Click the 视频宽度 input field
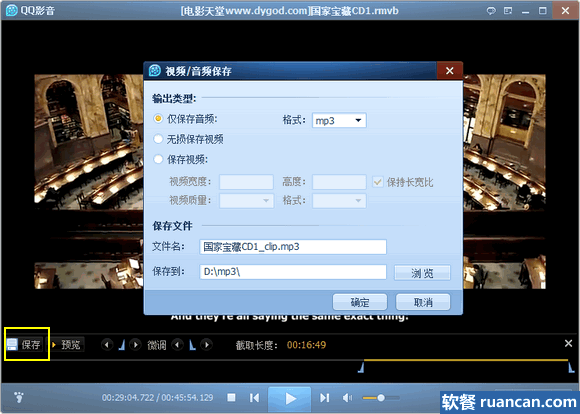580x414 pixels. pyautogui.click(x=246, y=182)
